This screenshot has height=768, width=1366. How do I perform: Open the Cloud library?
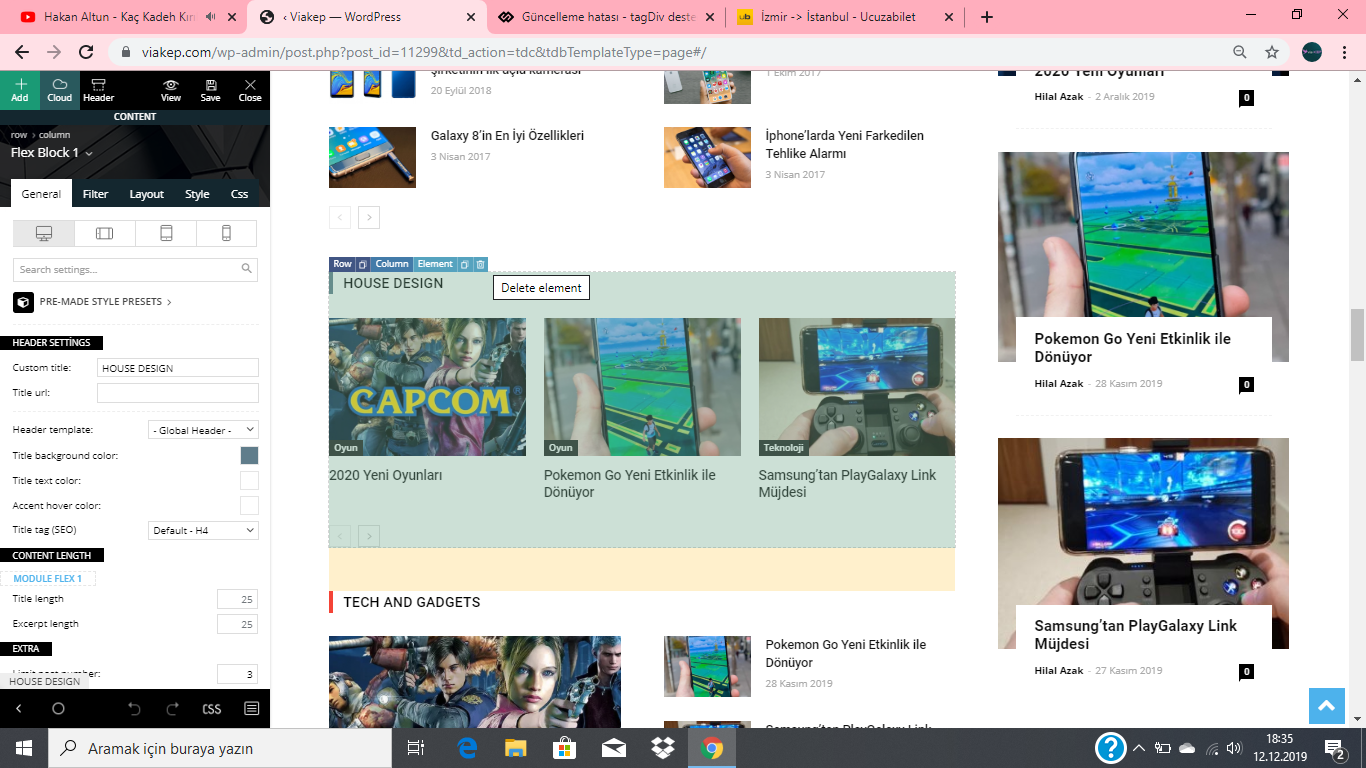[x=60, y=90]
